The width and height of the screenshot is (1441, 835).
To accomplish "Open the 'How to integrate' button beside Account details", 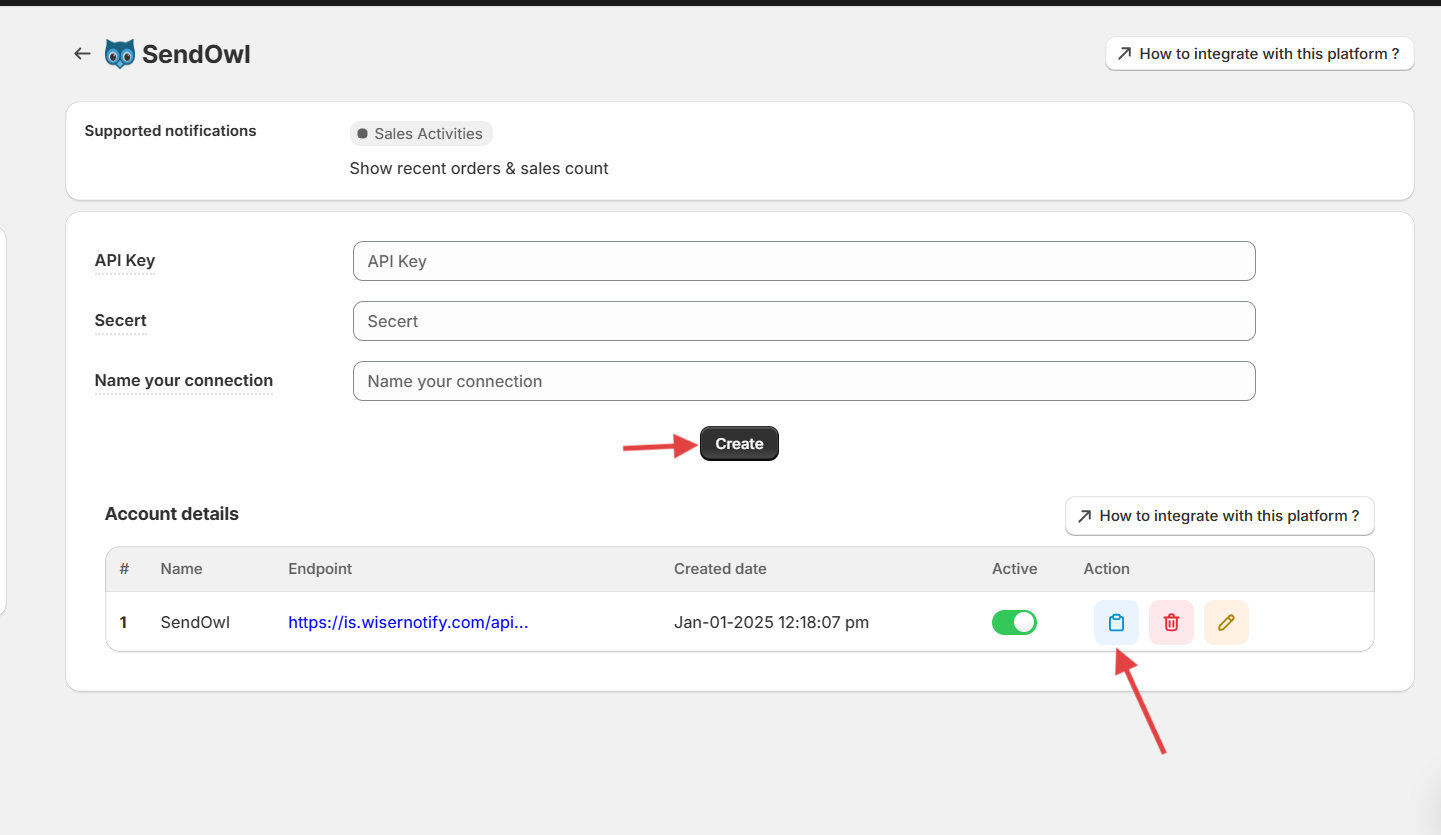I will click(1219, 516).
